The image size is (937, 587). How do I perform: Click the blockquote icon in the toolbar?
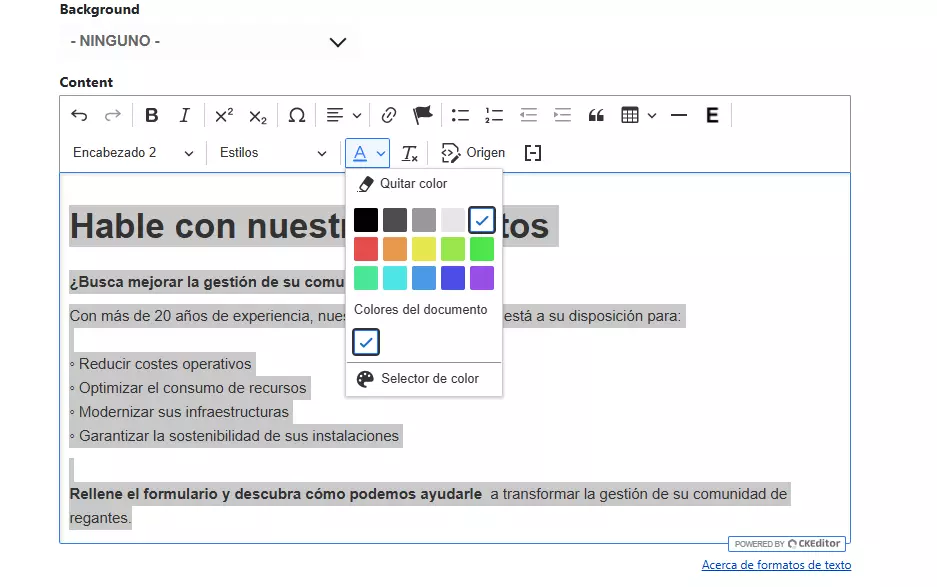595,115
